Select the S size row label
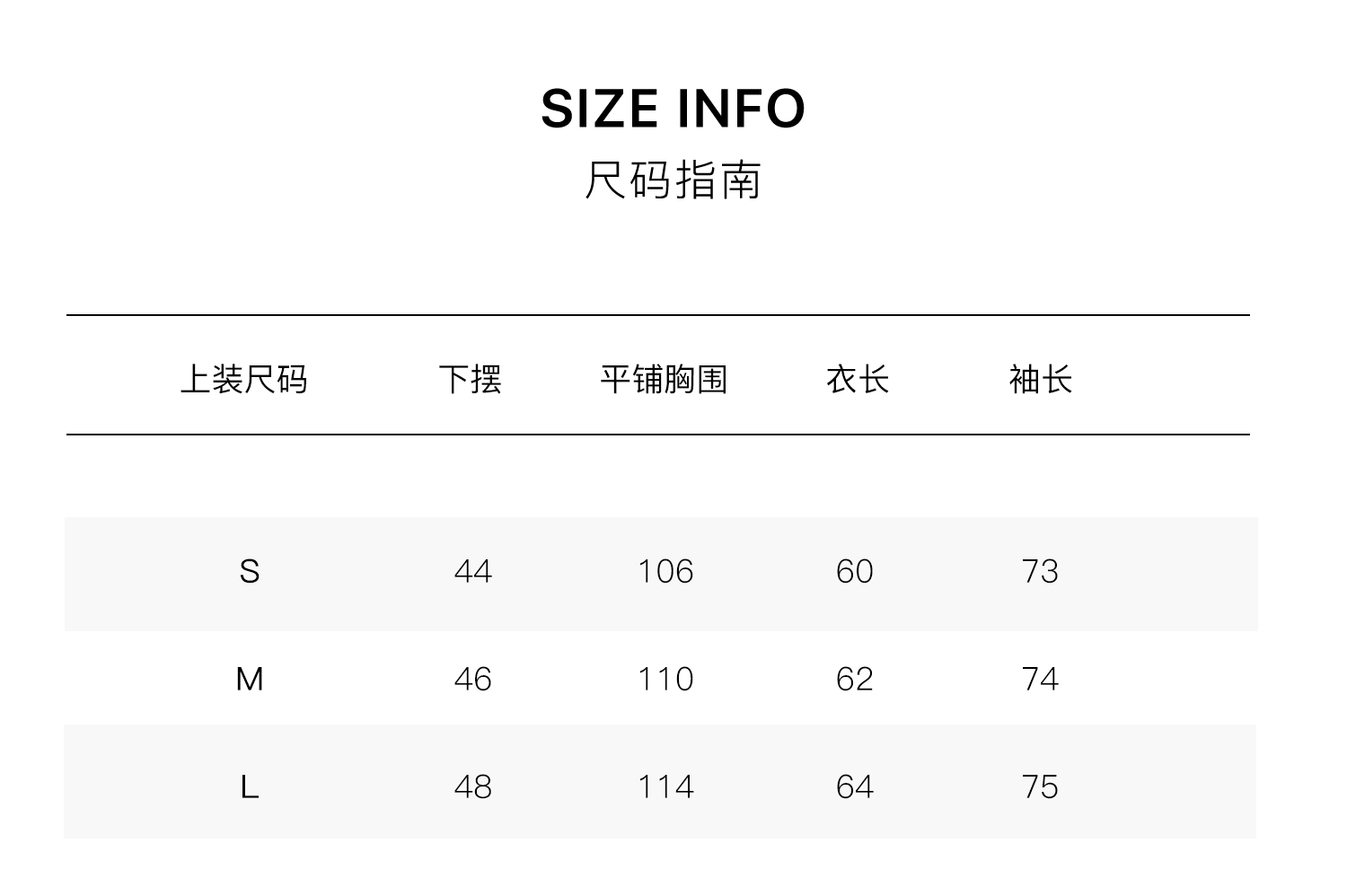This screenshot has height=896, width=1347. (x=250, y=572)
